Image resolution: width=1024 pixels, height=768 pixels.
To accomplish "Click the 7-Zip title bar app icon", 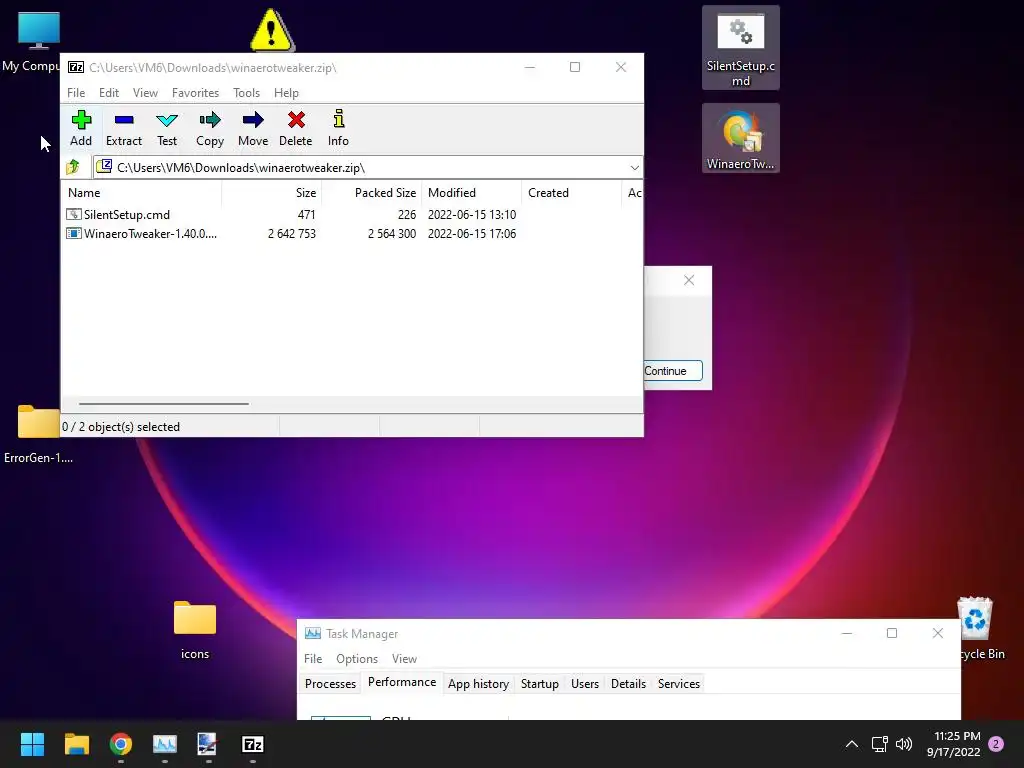I will click(76, 67).
